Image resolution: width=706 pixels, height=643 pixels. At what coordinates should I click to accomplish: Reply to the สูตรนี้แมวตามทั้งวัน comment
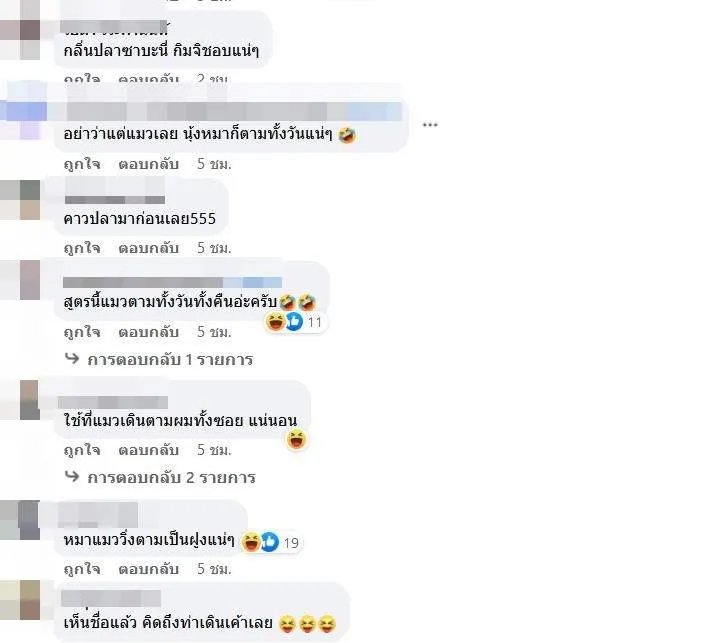[149, 332]
